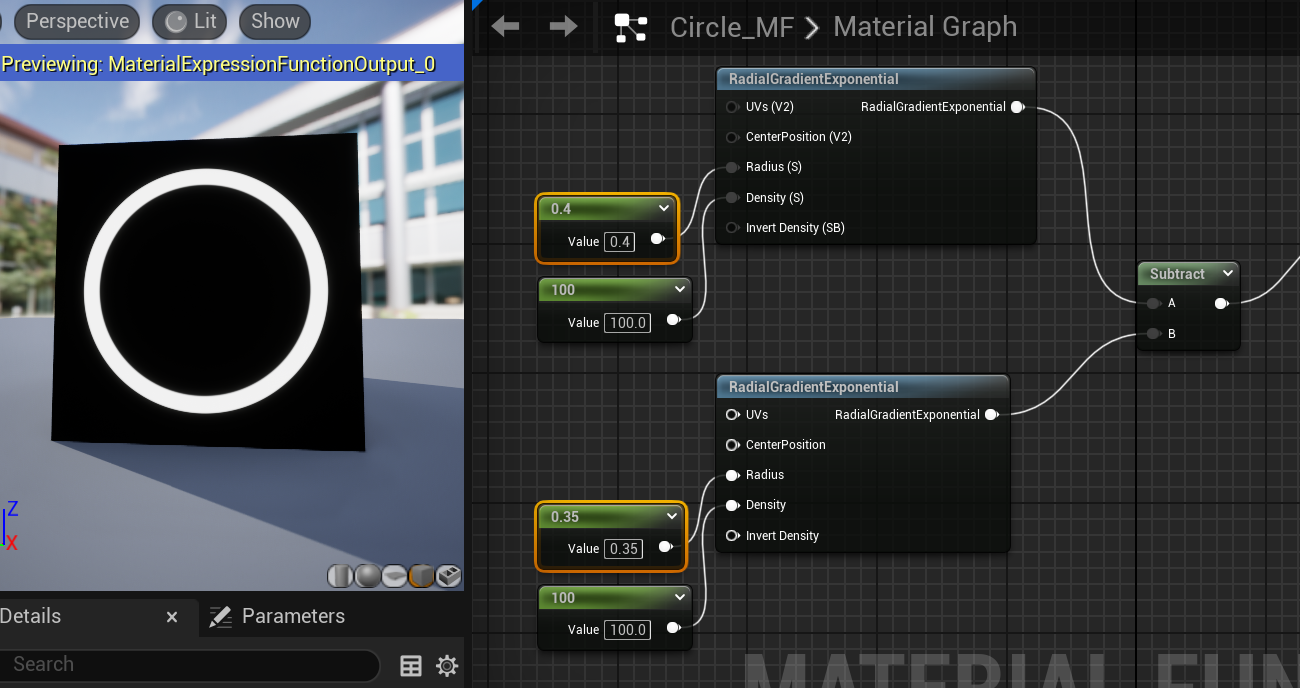Click the Subtract node's A input pin
Viewport: 1300px width, 688px height.
tap(1154, 303)
